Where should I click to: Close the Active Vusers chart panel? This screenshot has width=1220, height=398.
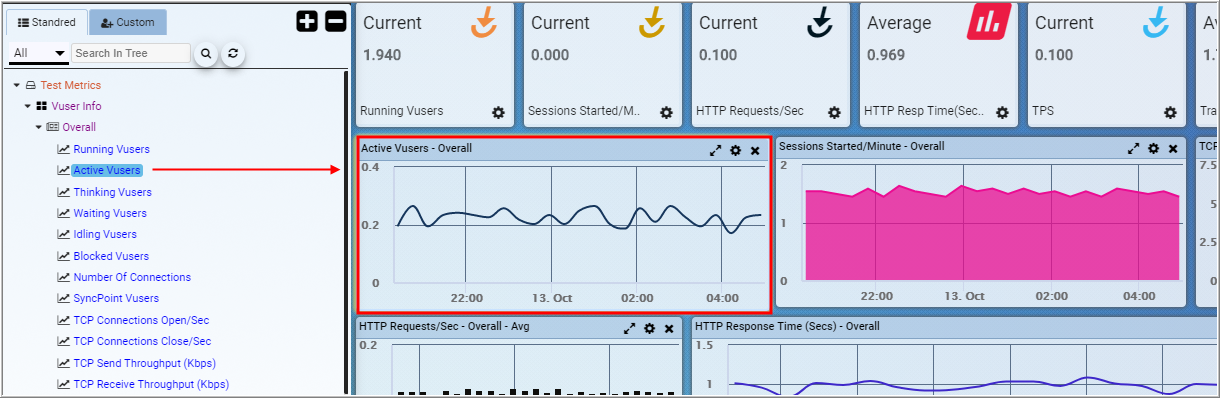(x=755, y=150)
